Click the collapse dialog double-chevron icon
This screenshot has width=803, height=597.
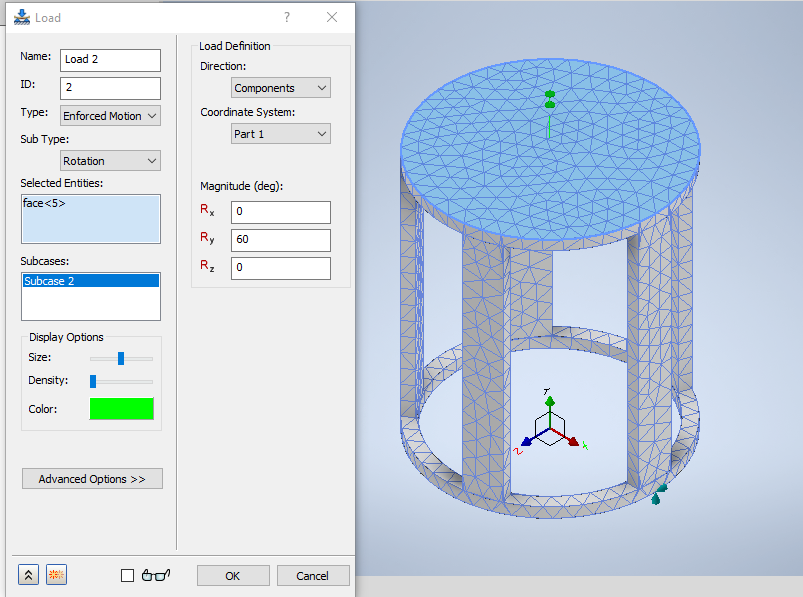27,574
